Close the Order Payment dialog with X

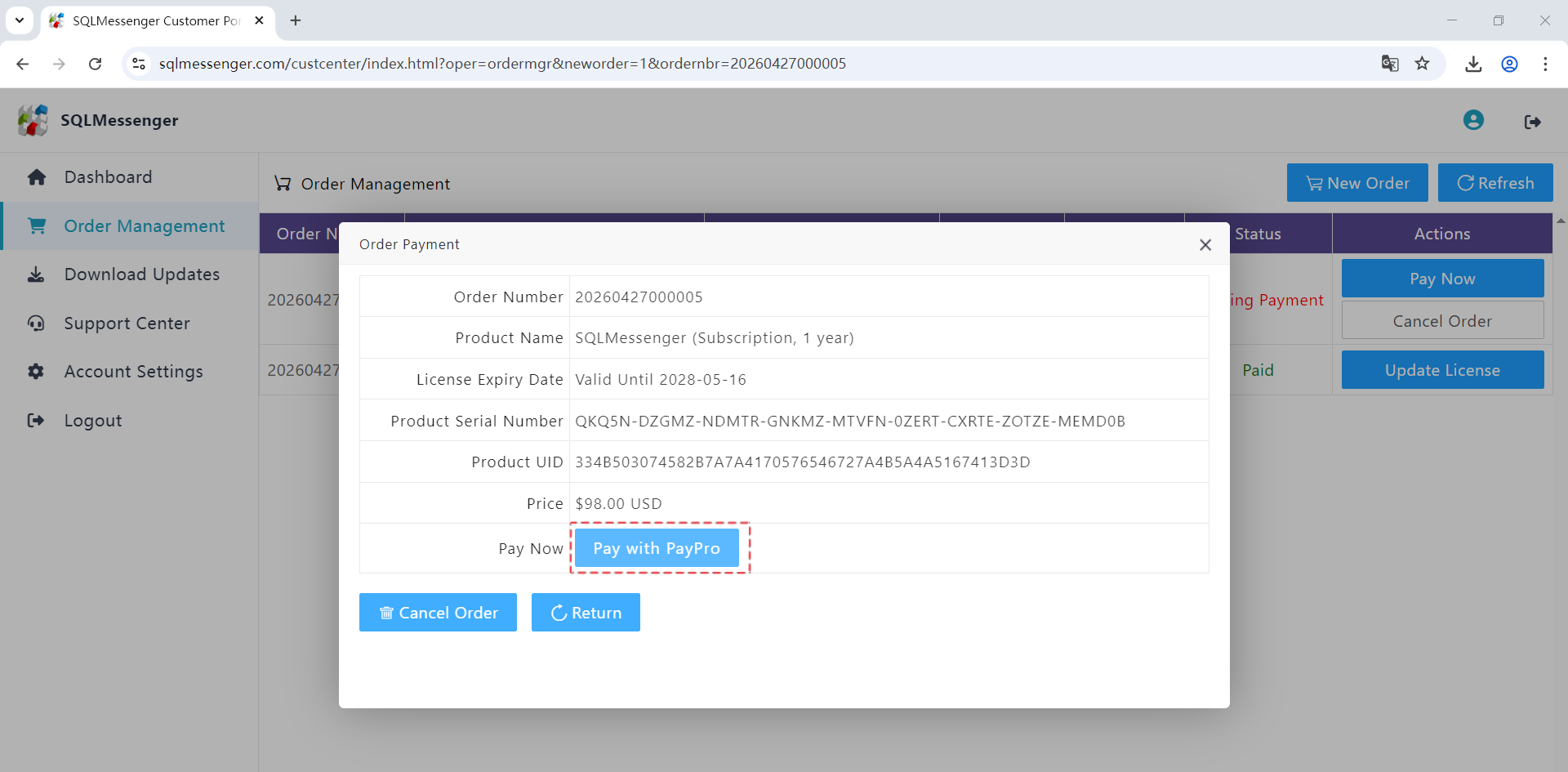1205,245
